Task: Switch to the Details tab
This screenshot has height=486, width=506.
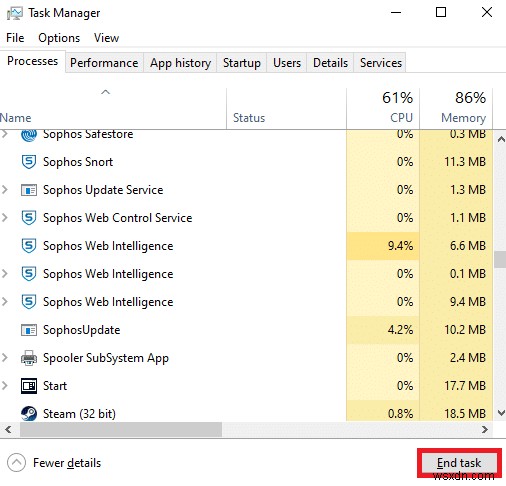Action: [x=330, y=63]
